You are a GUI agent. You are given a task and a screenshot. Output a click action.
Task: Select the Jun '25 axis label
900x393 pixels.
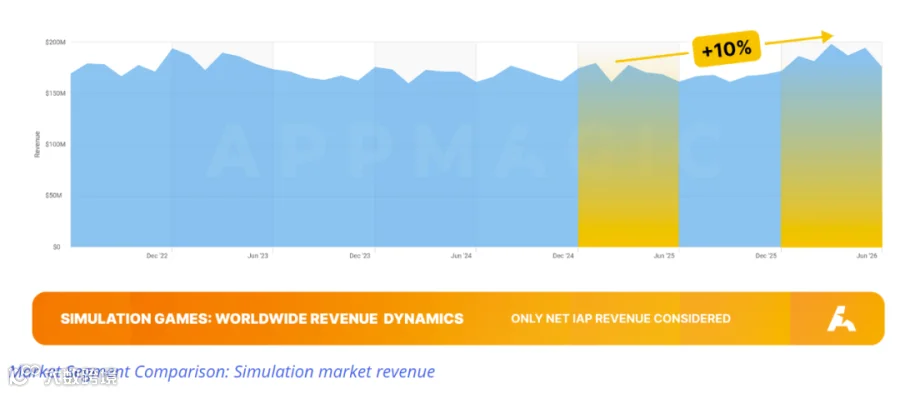click(x=664, y=256)
